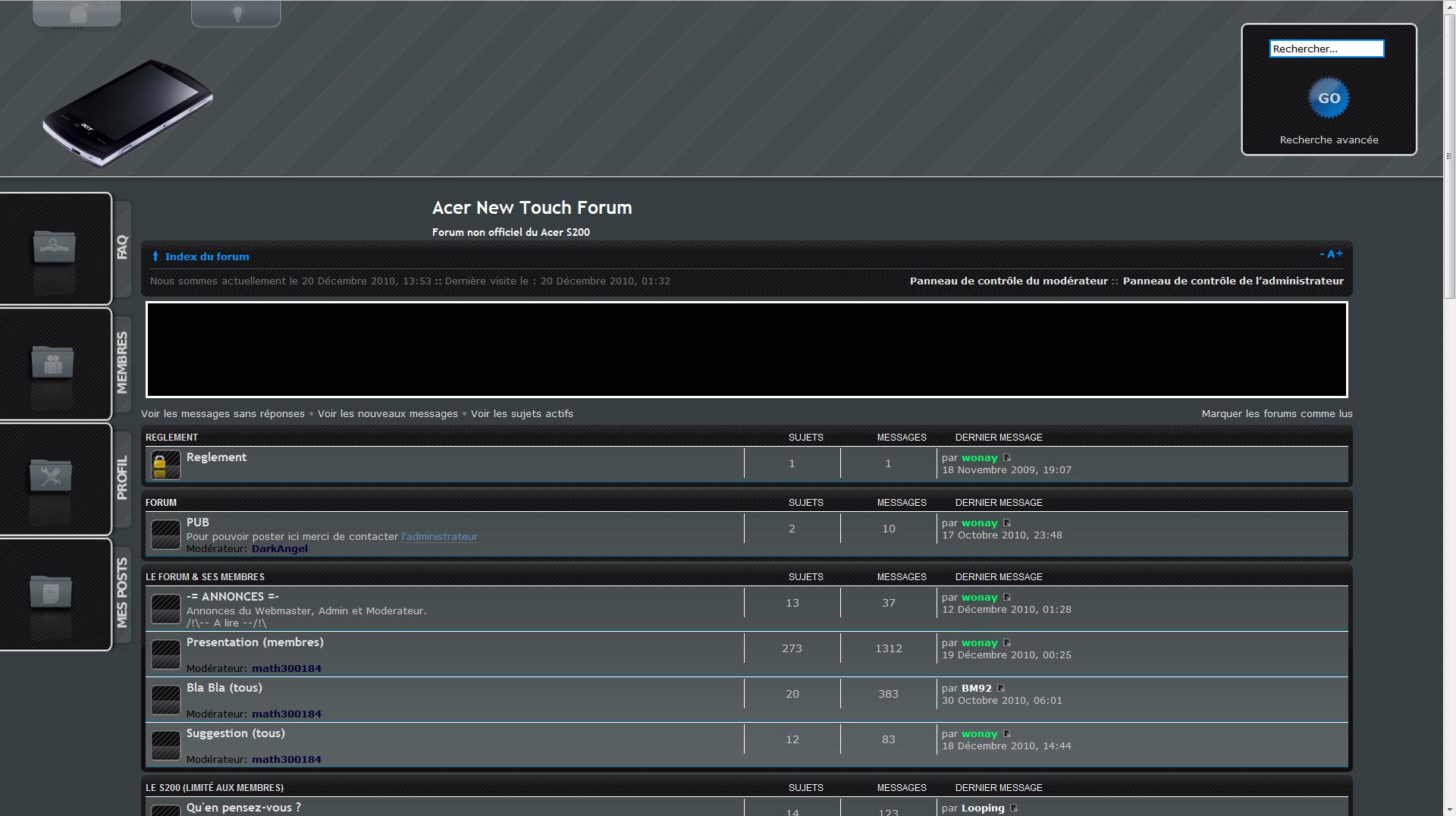Click the Presentation (membres) forum status icon

[165, 654]
